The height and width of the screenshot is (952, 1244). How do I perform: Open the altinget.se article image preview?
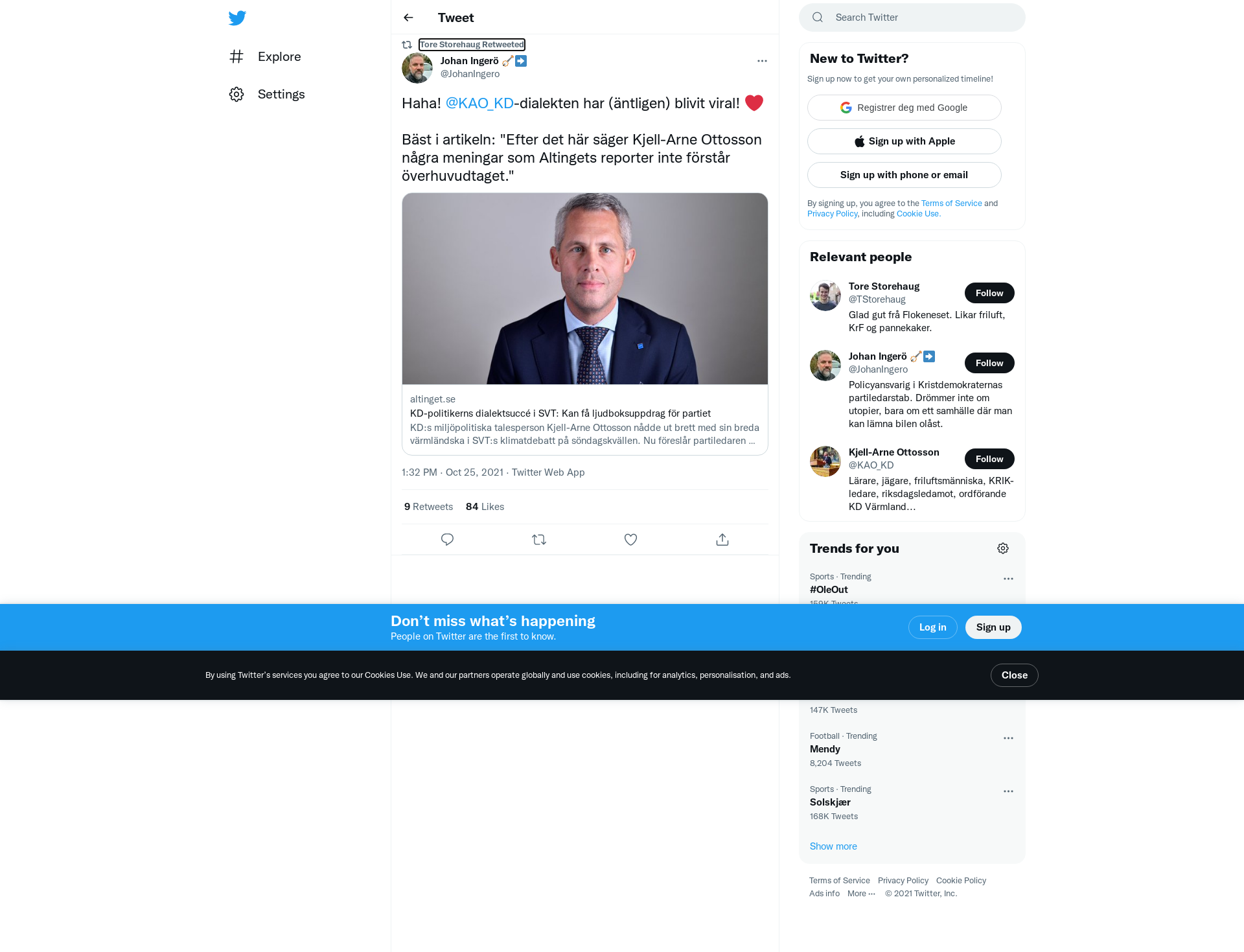coord(584,289)
